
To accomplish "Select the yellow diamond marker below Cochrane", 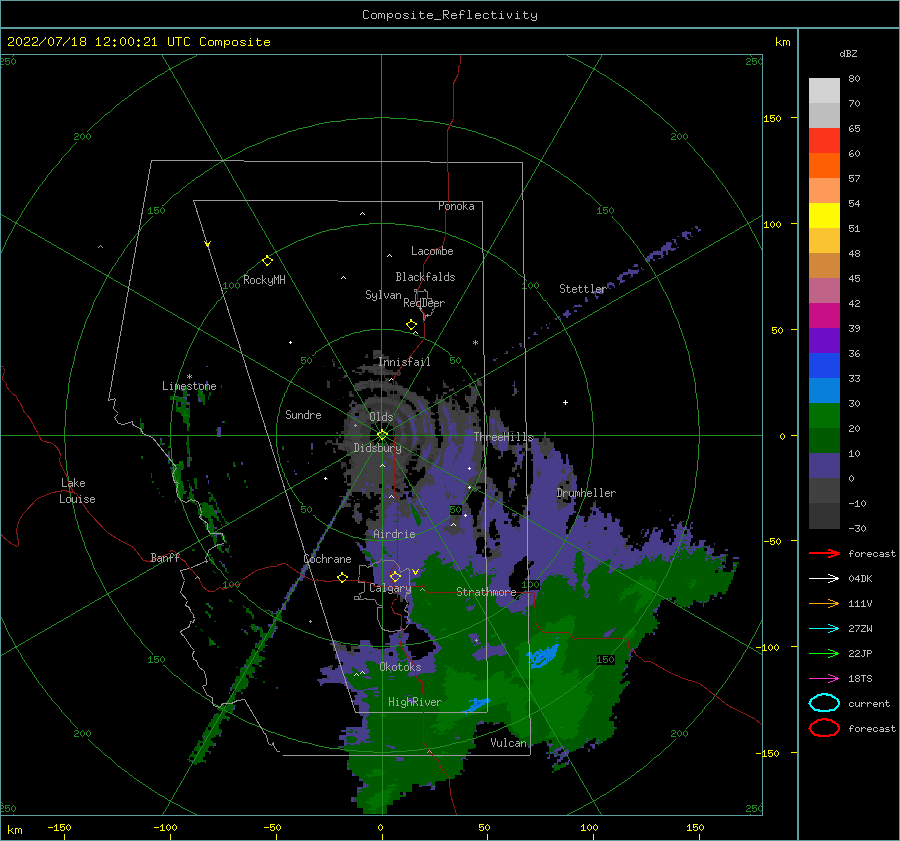I will click(343, 578).
